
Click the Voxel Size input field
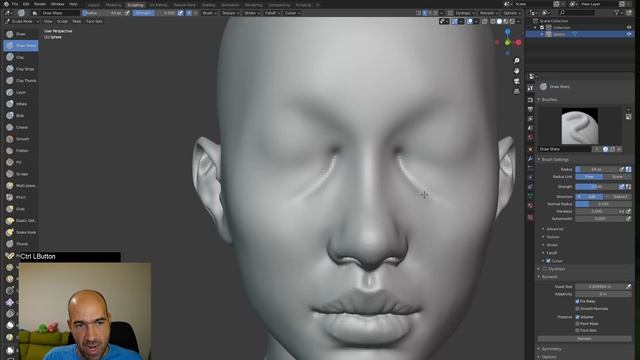click(600, 287)
